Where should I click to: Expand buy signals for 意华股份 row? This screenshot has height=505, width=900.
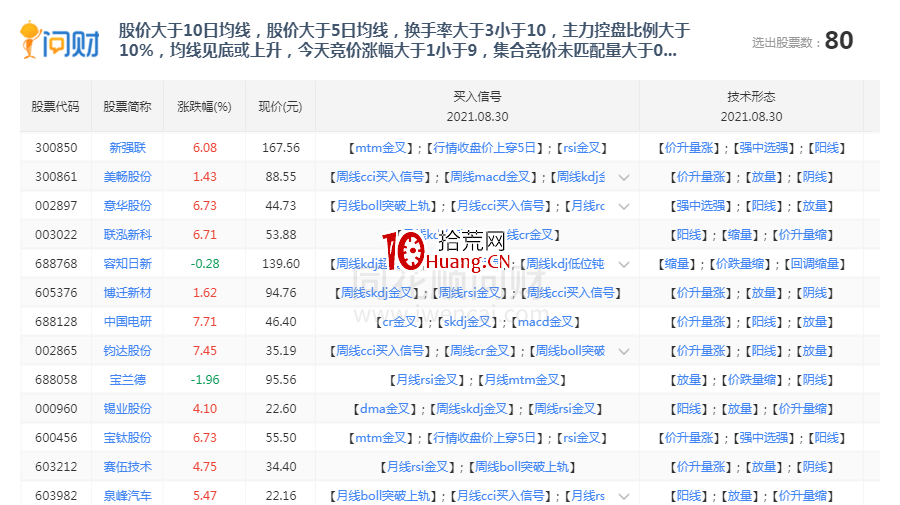[x=624, y=206]
